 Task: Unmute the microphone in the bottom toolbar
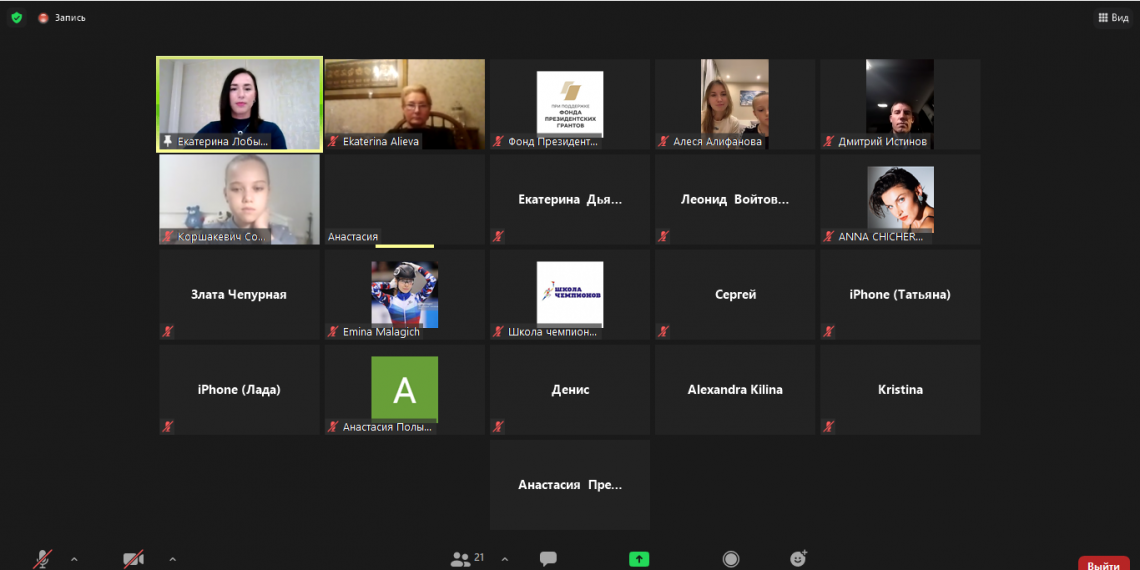(x=43, y=559)
